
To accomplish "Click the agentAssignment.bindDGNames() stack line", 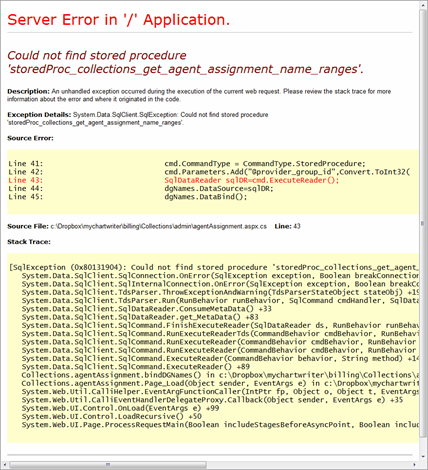I will tap(220, 375).
